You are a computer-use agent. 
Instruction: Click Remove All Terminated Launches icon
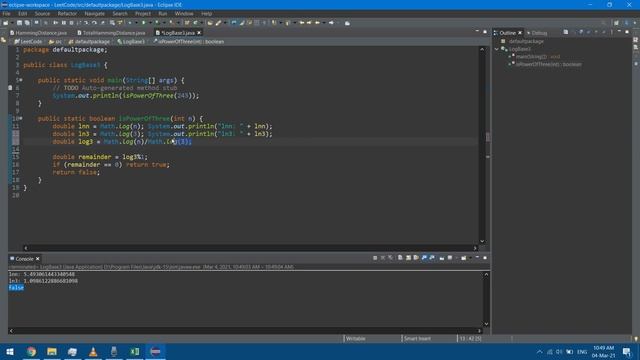391,258
